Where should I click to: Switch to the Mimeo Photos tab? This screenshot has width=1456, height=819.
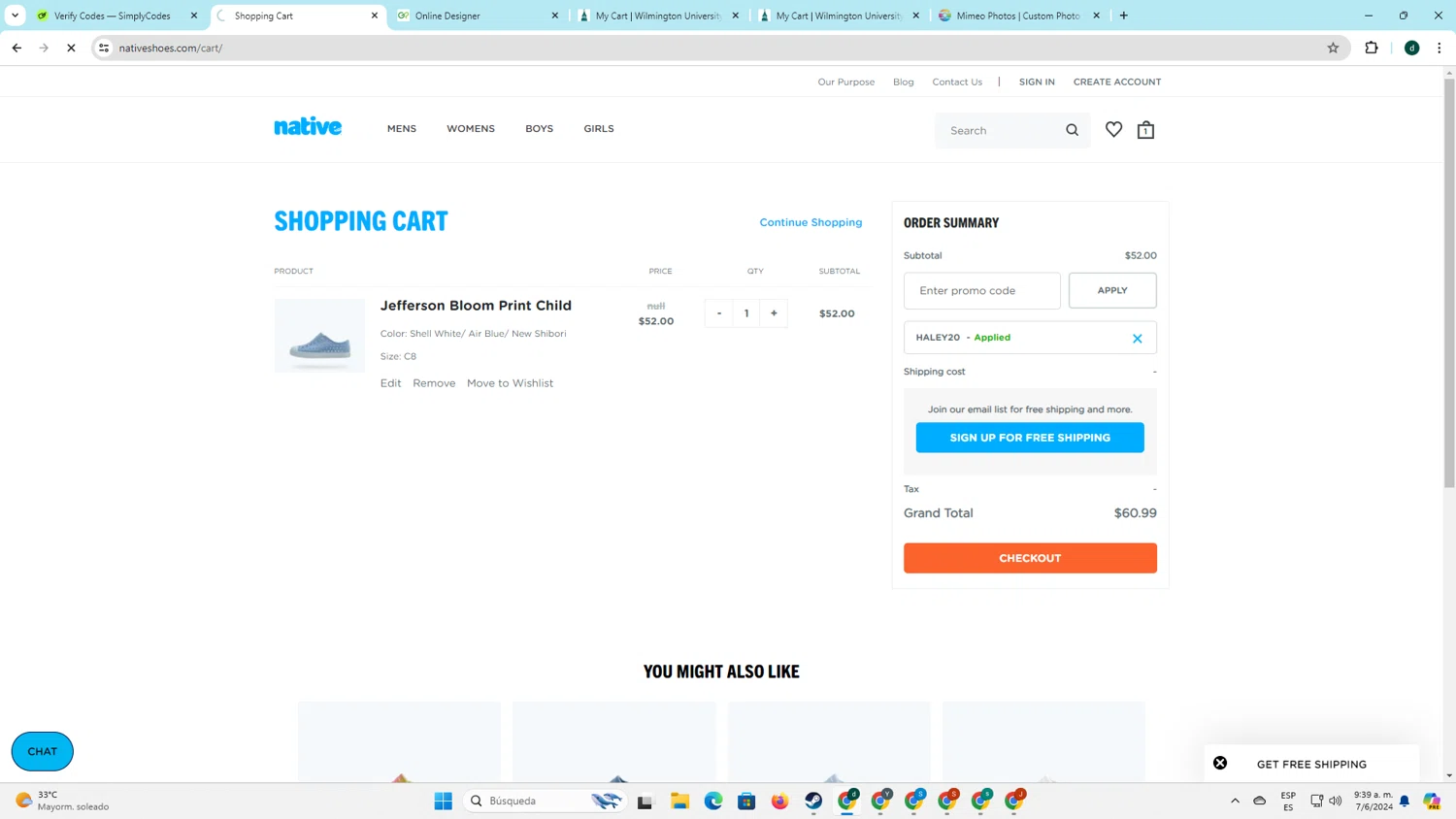click(1017, 16)
